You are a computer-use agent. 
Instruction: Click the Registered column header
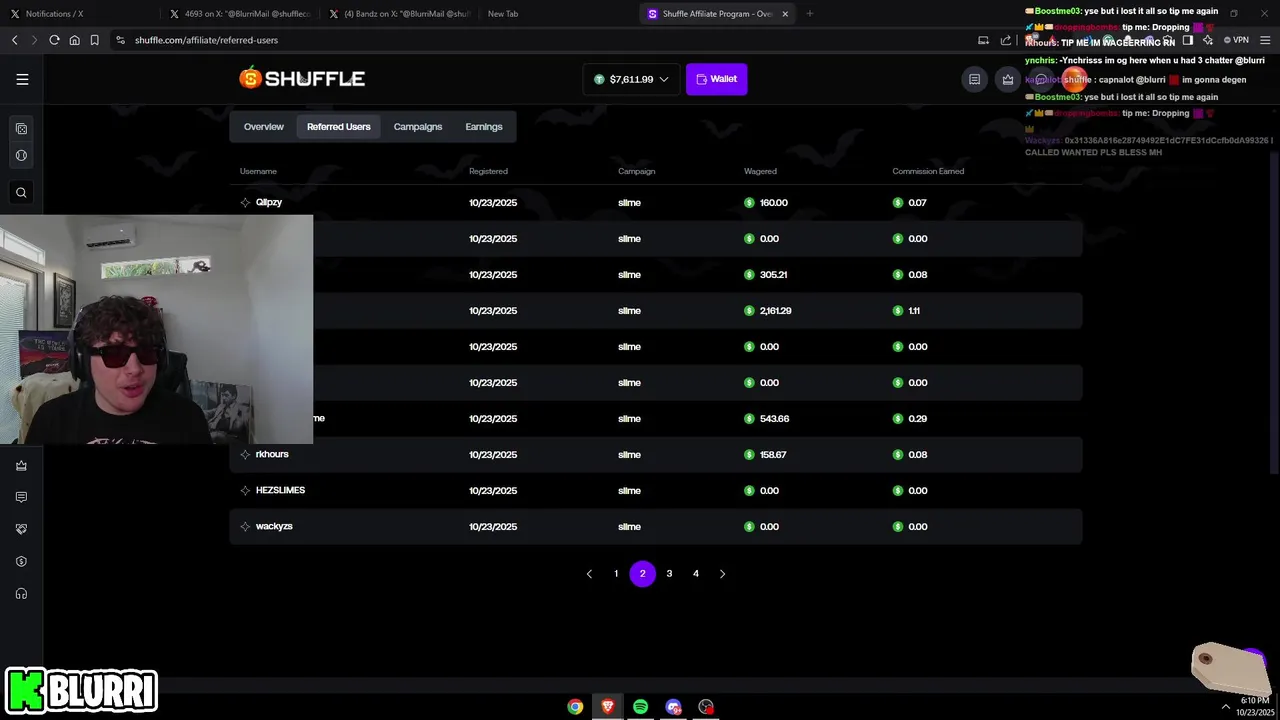(488, 171)
